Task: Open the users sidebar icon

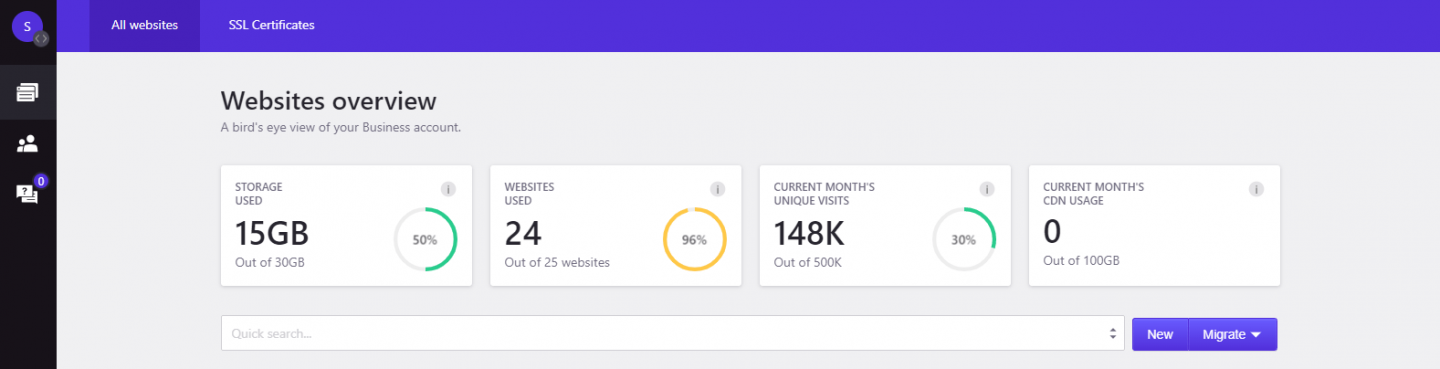Action: coord(28,143)
